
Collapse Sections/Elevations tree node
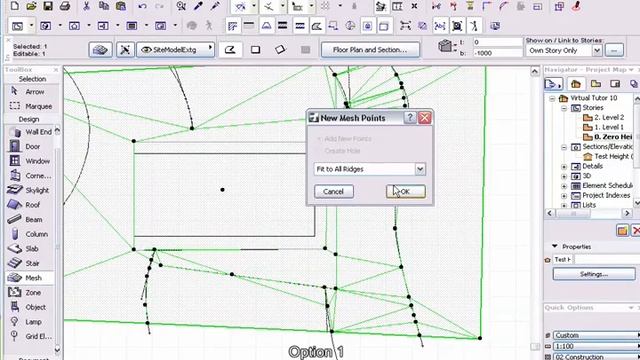coord(564,147)
